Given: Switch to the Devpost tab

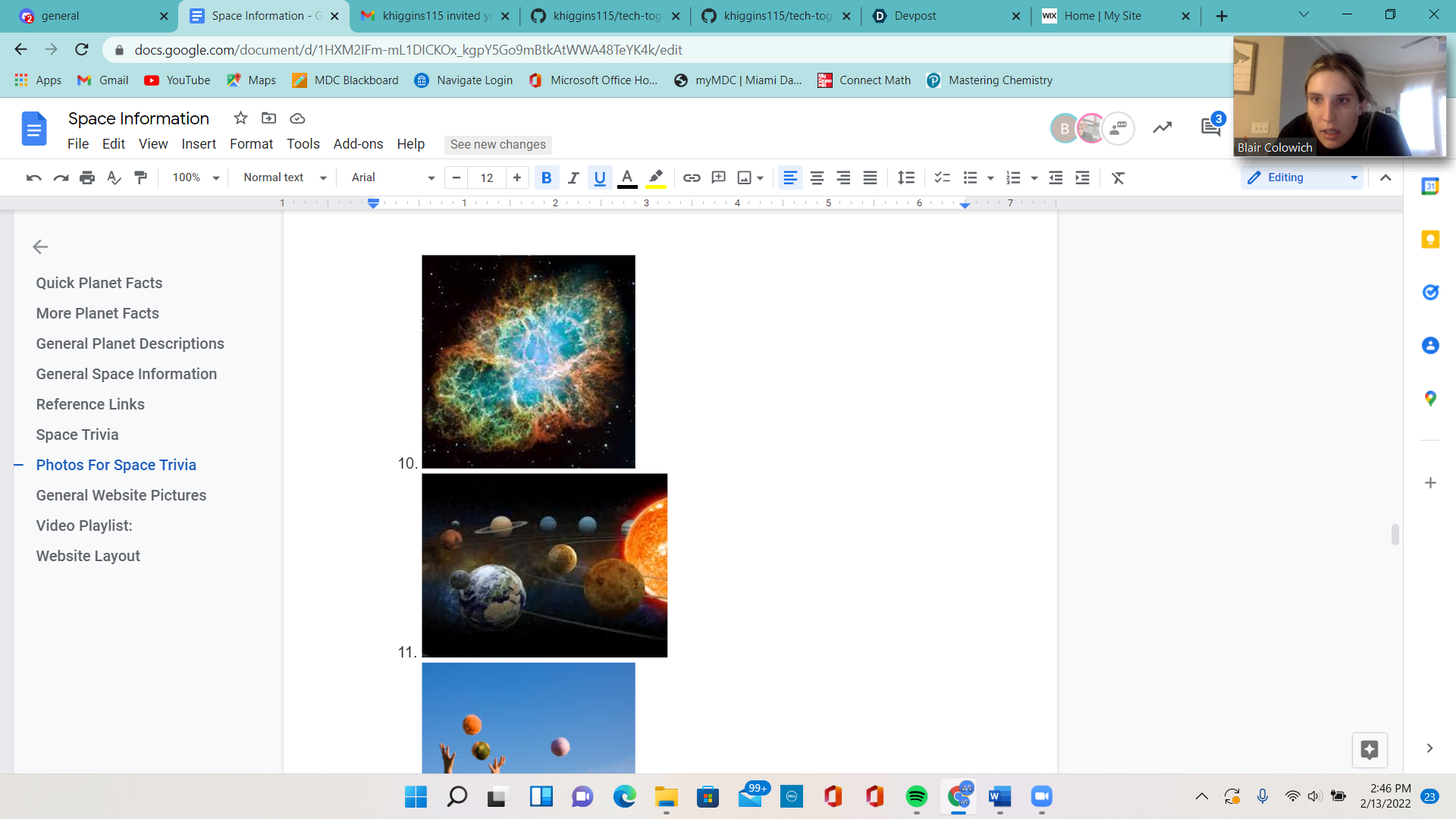Looking at the screenshot, I should coord(915,16).
